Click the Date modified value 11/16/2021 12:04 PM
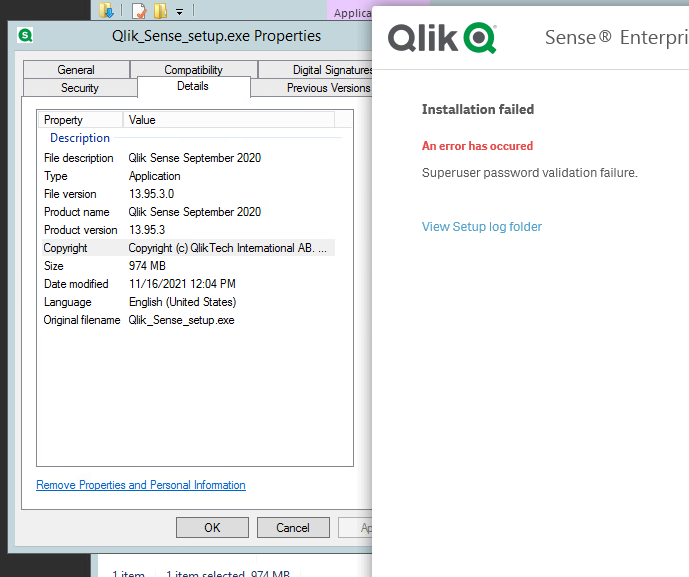This screenshot has width=689, height=577. pos(182,284)
